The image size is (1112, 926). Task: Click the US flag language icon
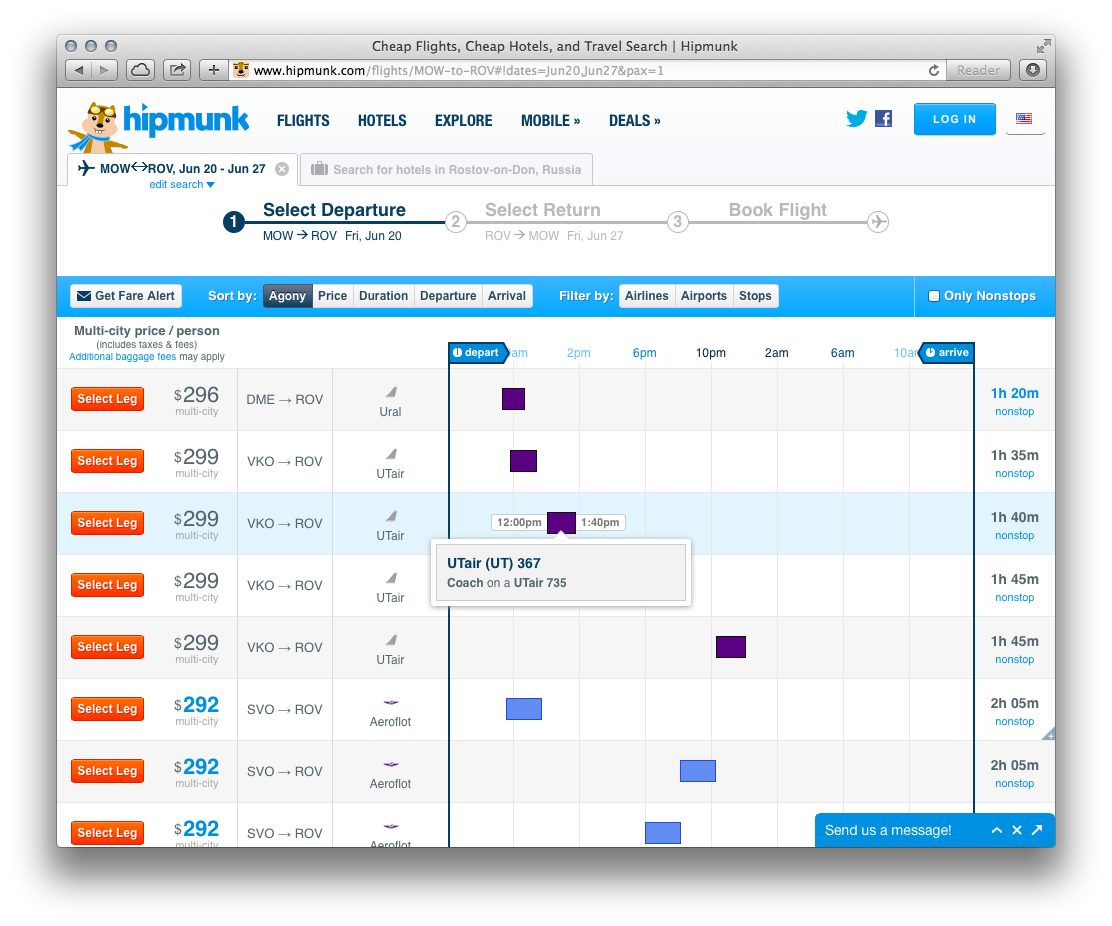coord(1024,119)
